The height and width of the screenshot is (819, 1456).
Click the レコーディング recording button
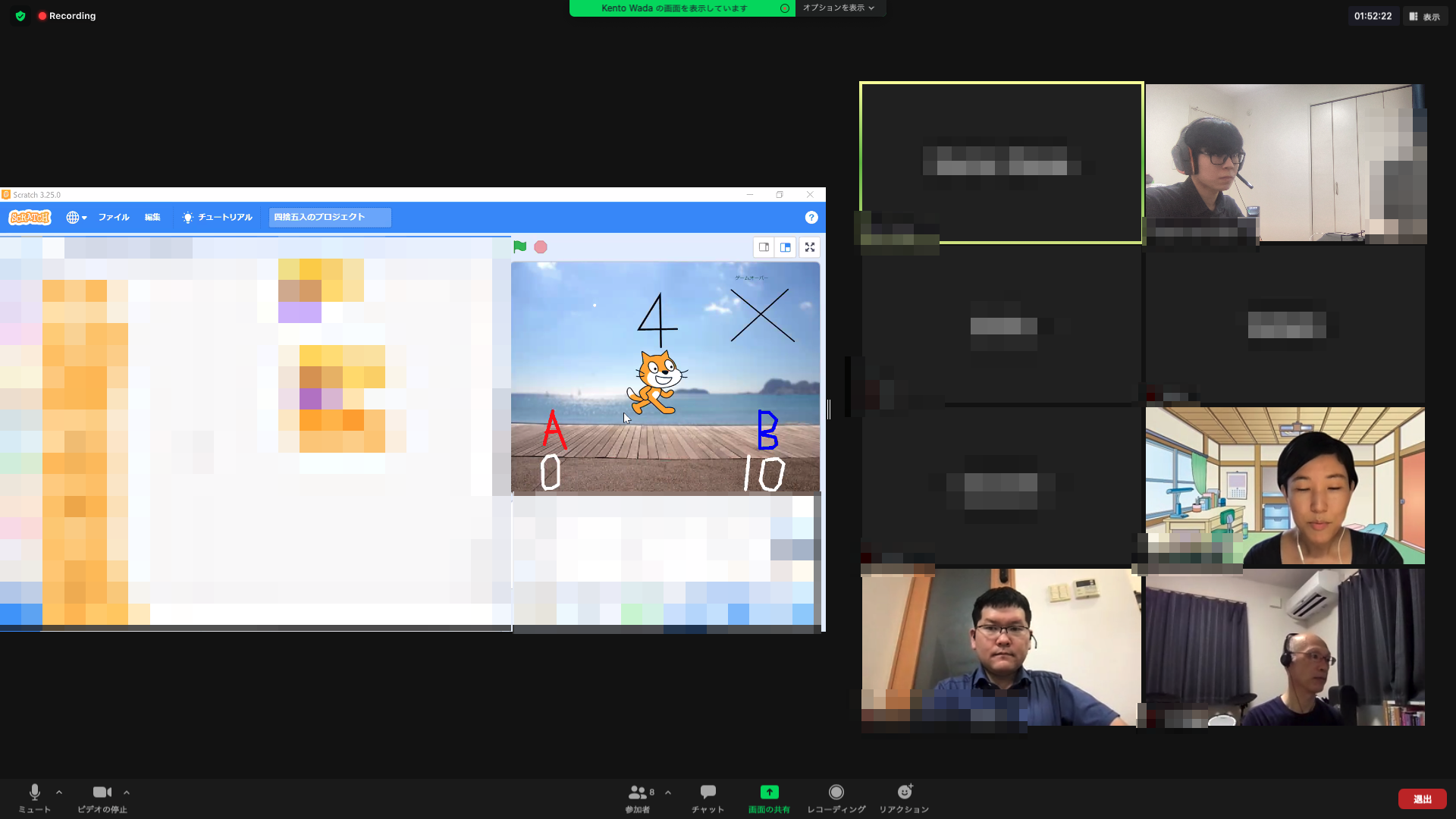[836, 799]
